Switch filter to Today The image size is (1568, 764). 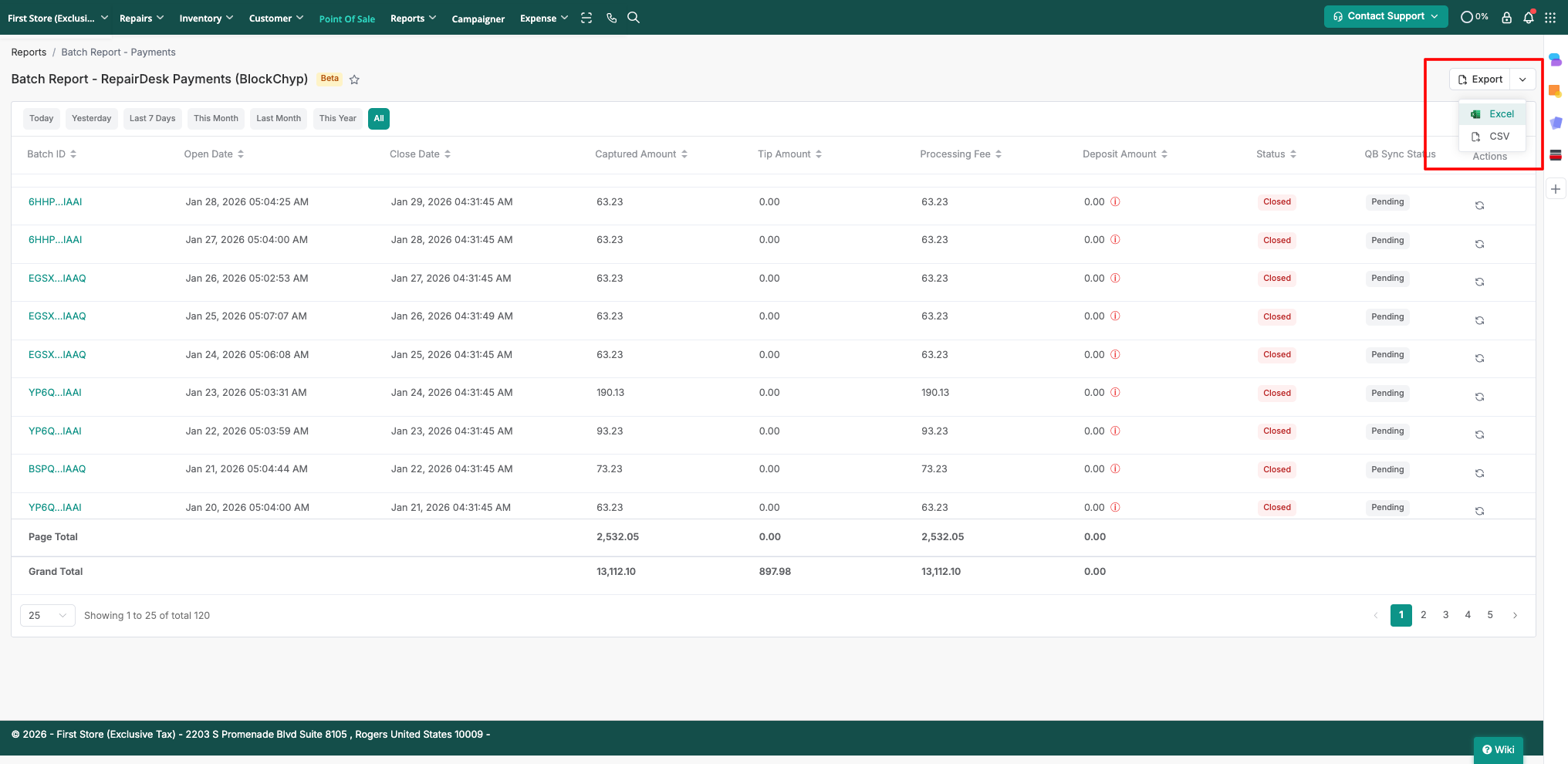pos(42,119)
